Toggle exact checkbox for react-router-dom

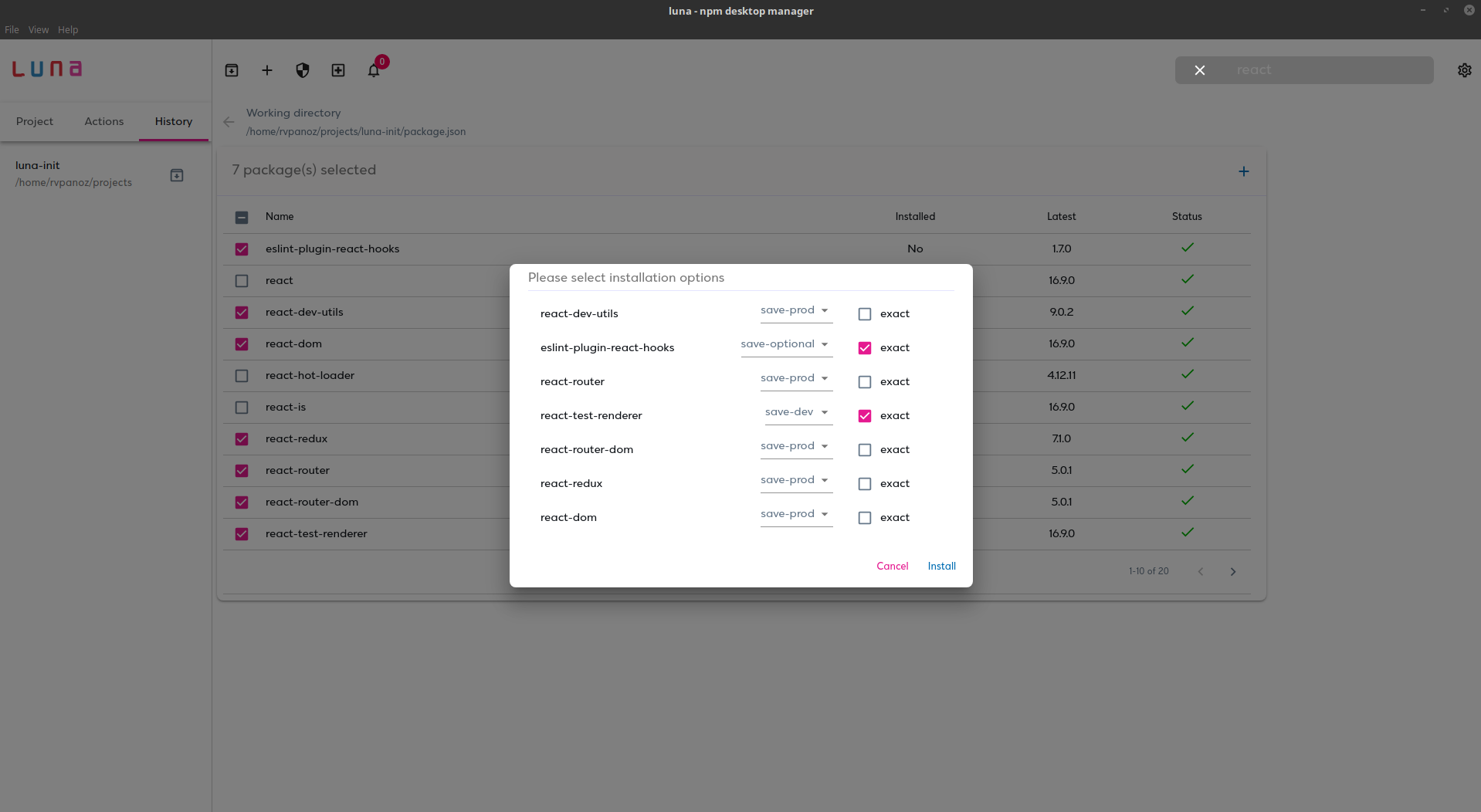(x=865, y=450)
